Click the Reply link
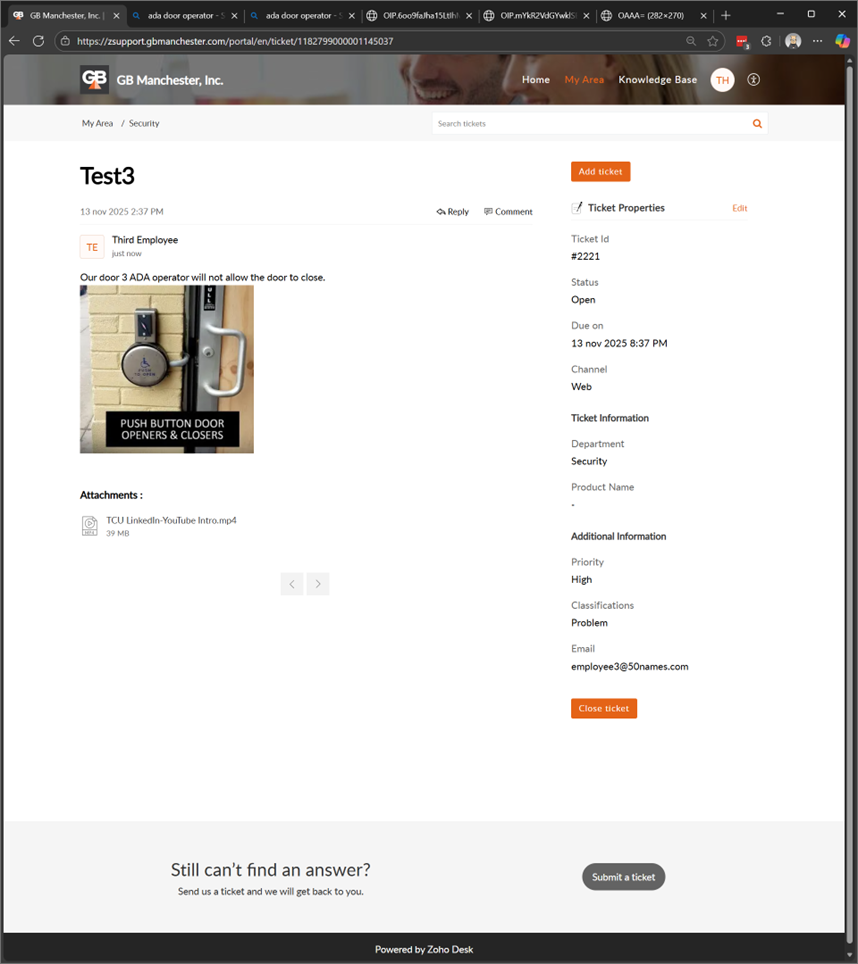This screenshot has height=964, width=858. click(x=452, y=211)
